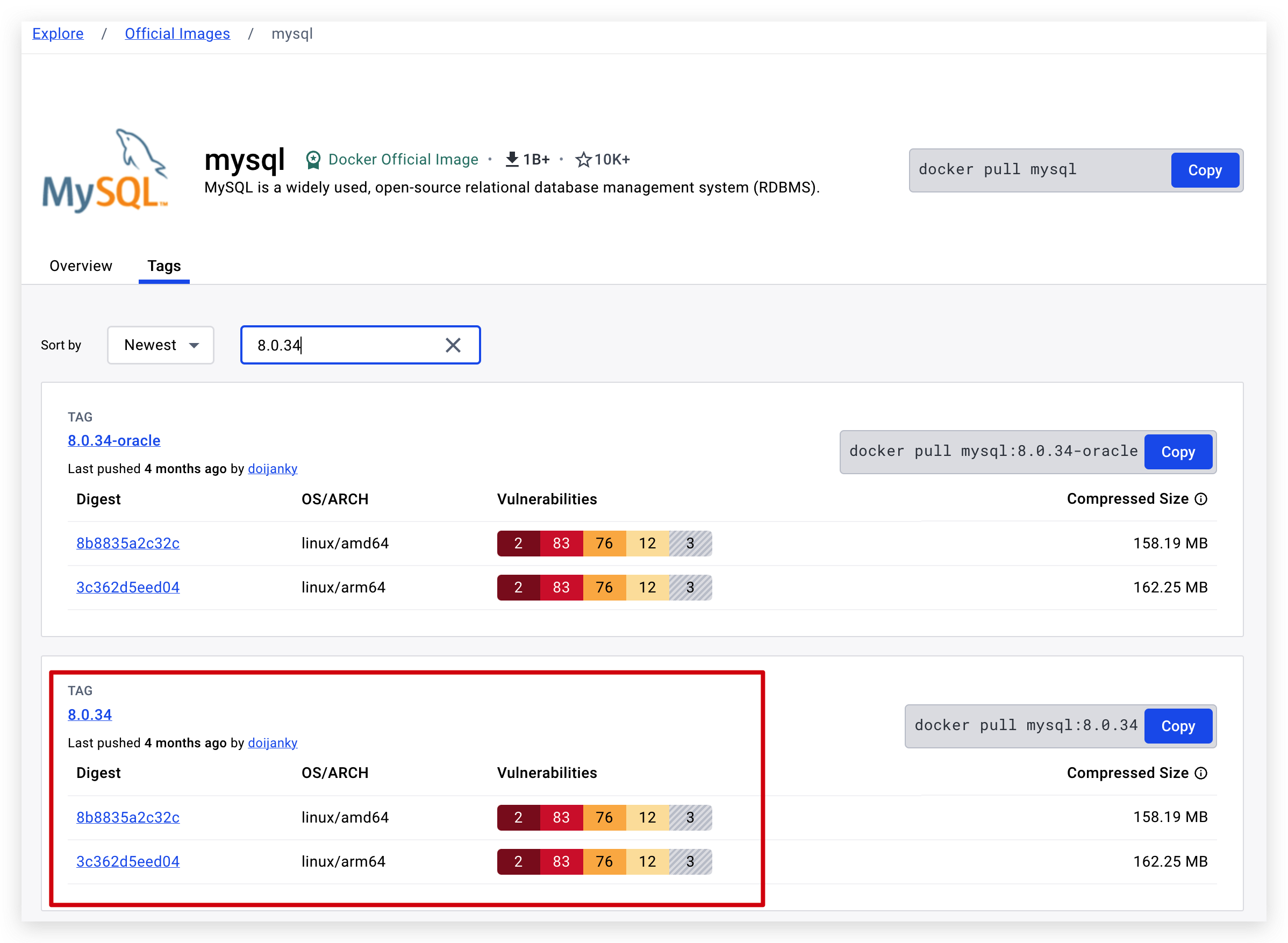Click the mysql breadcrumb text
The height and width of the screenshot is (943, 1288).
coord(291,34)
